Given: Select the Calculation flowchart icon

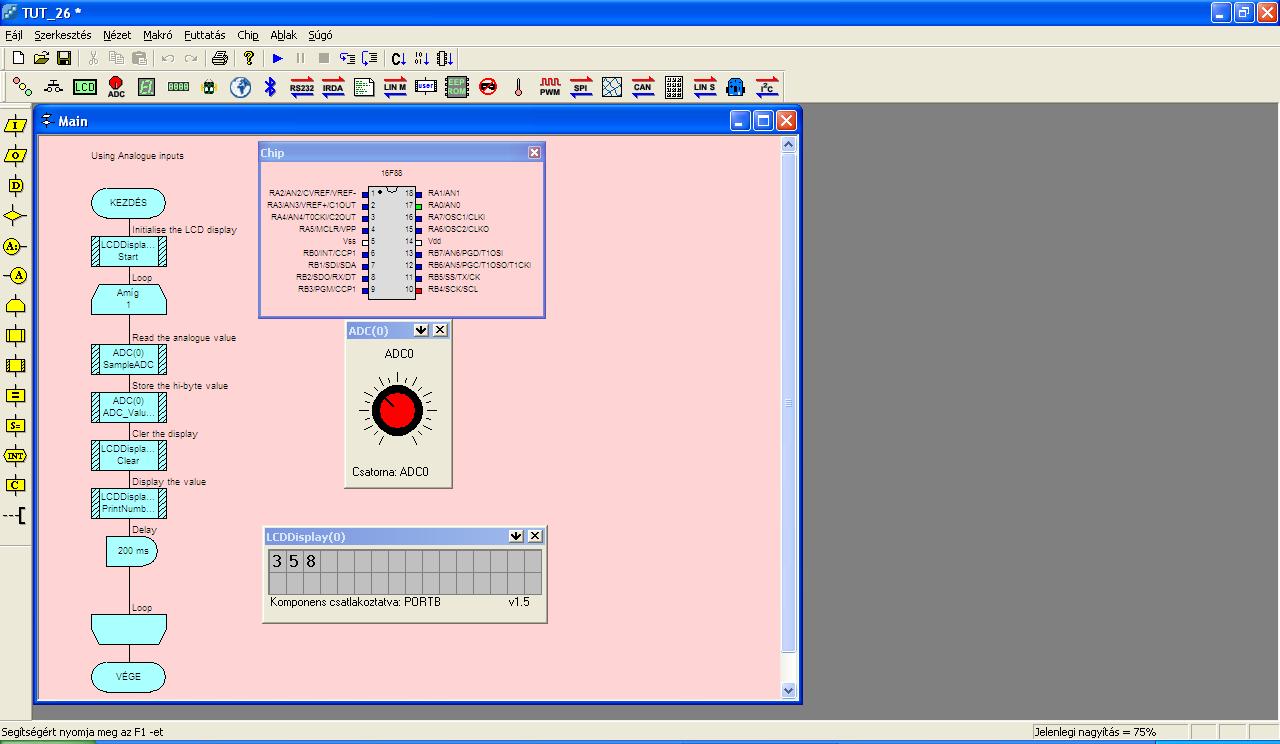Looking at the screenshot, I should point(15,396).
